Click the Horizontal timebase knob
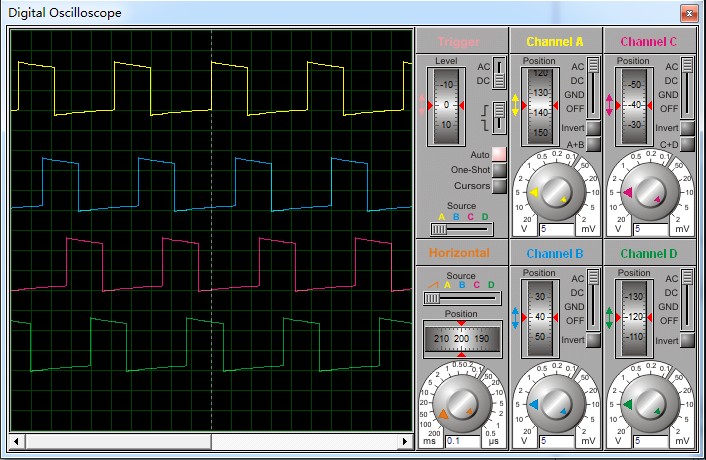The width and height of the screenshot is (706, 460). click(463, 404)
